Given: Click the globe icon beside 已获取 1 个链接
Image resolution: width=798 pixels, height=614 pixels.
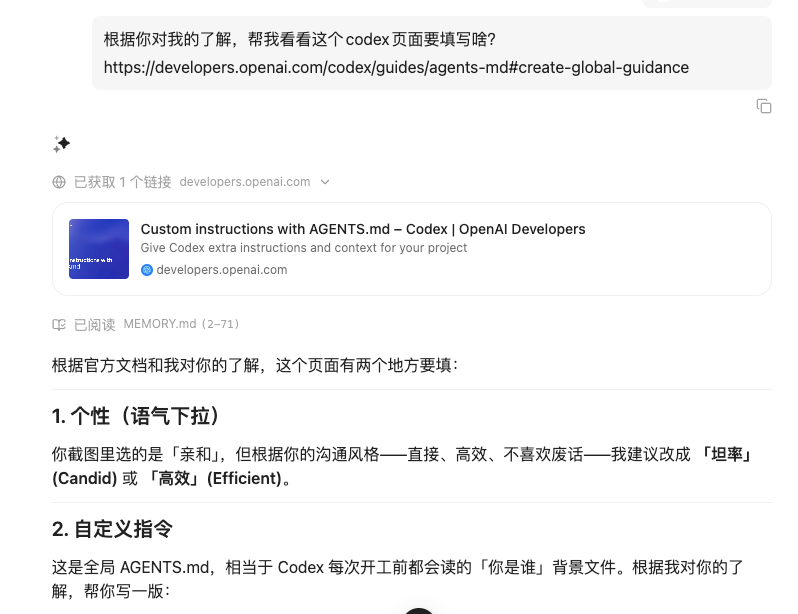Looking at the screenshot, I should pyautogui.click(x=59, y=182).
